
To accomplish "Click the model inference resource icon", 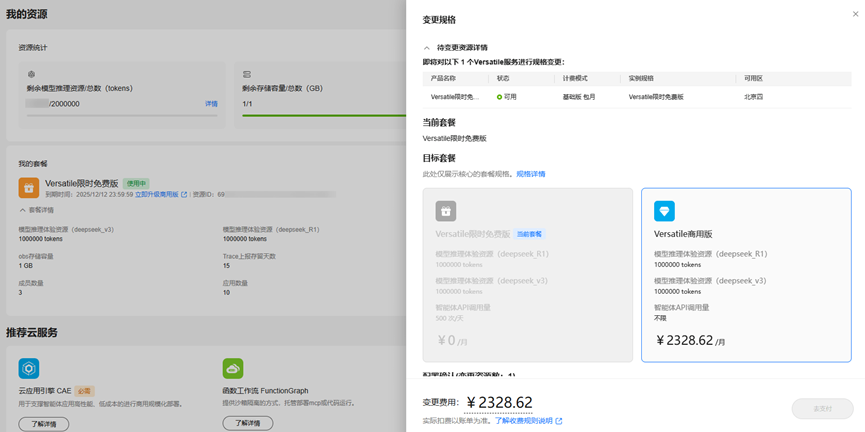I will pyautogui.click(x=31, y=74).
